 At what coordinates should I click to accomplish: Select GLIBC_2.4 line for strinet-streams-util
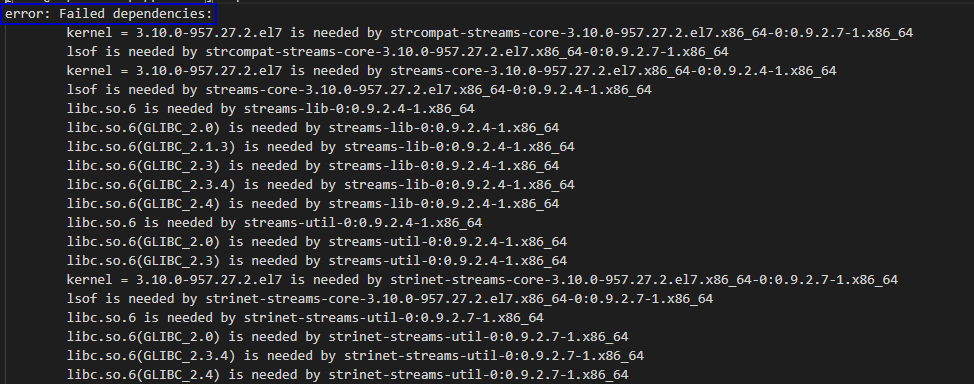coord(347,375)
